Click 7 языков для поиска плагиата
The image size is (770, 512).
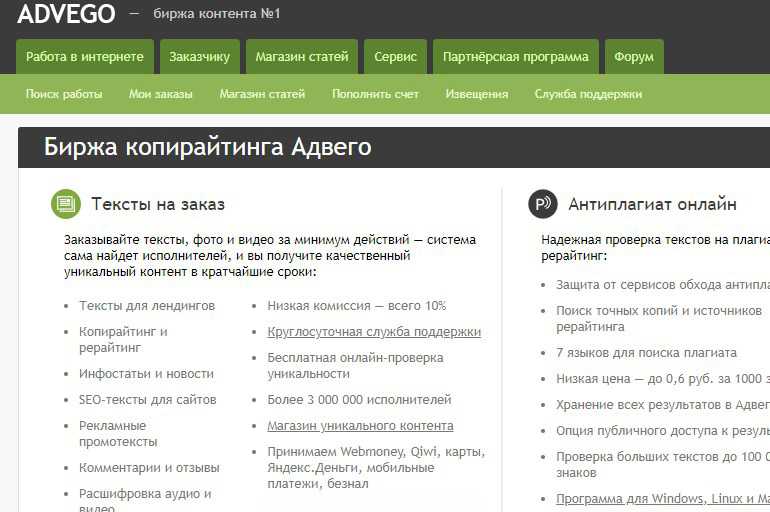(x=647, y=352)
